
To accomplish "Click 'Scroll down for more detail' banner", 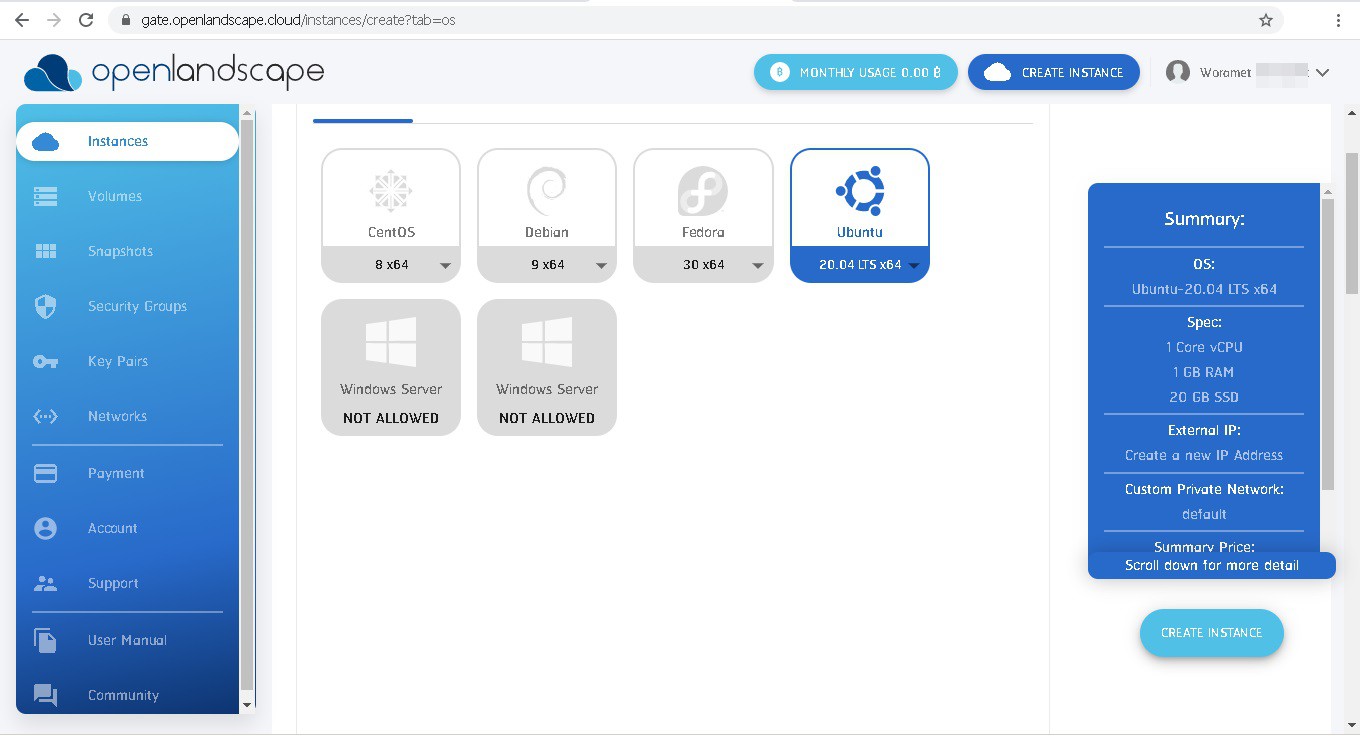I will [1212, 565].
